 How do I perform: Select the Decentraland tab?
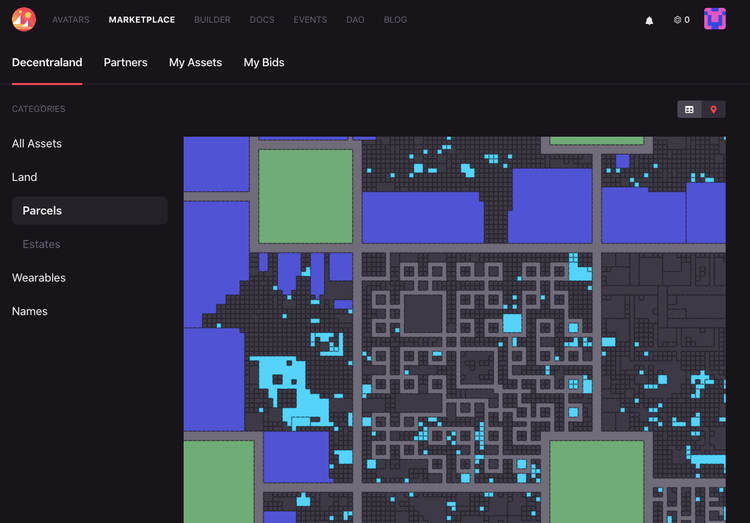[x=47, y=63]
